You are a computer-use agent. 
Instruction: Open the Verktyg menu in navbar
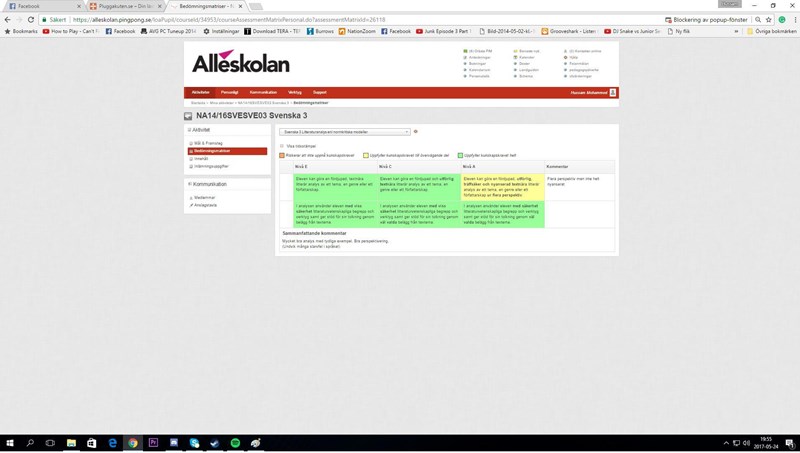click(x=294, y=92)
